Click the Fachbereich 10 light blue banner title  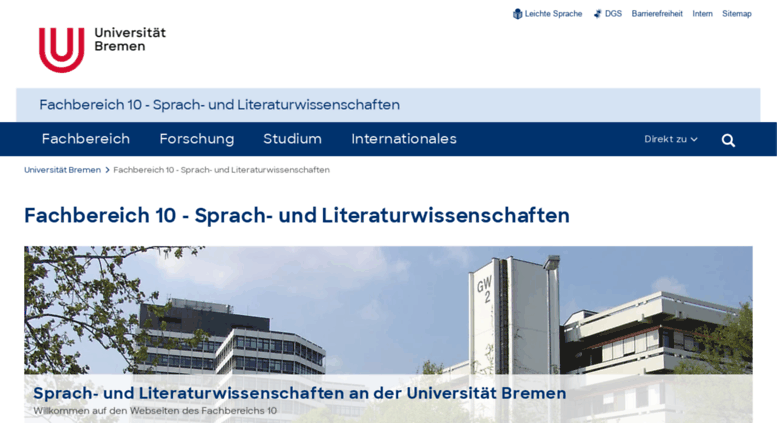pos(220,105)
